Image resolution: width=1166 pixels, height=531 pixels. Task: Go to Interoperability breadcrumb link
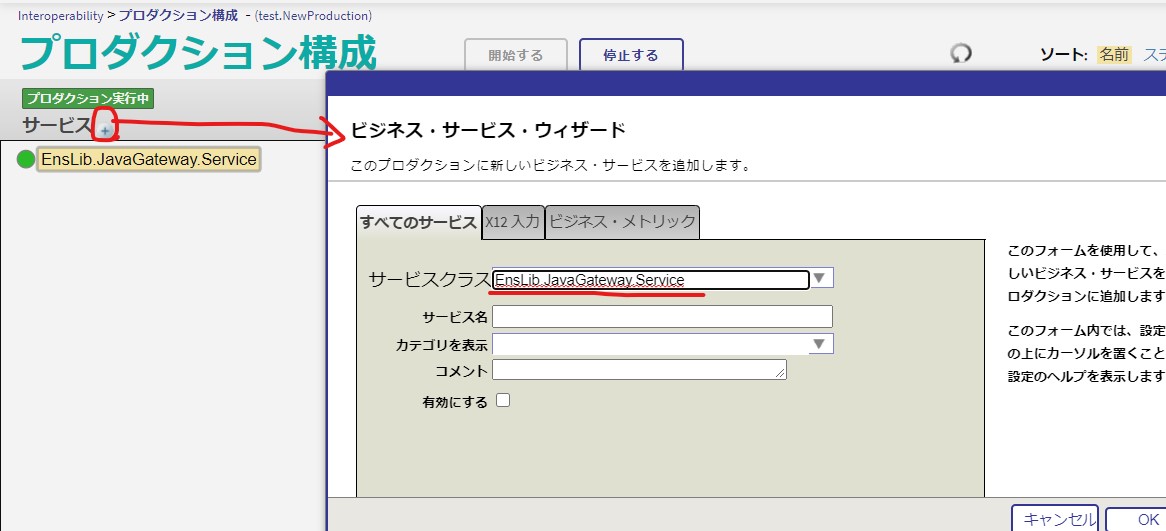click(x=60, y=16)
